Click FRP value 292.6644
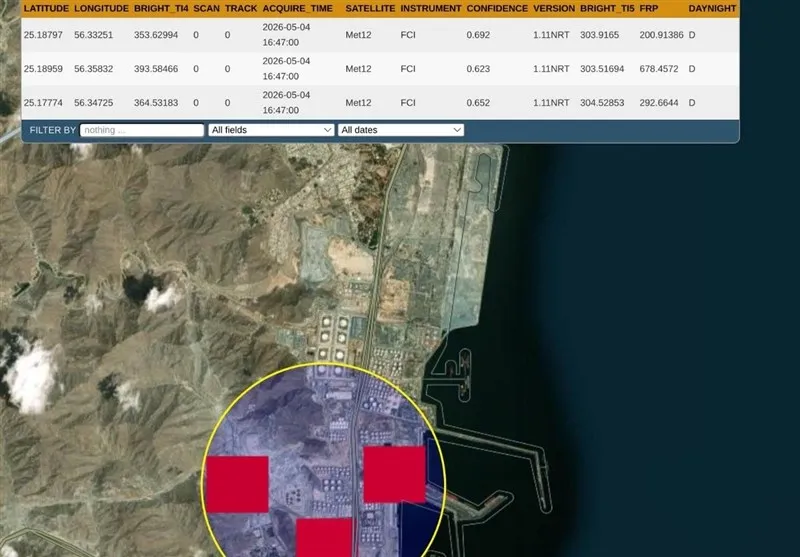Screen dimensions: 800x557 pos(659,103)
